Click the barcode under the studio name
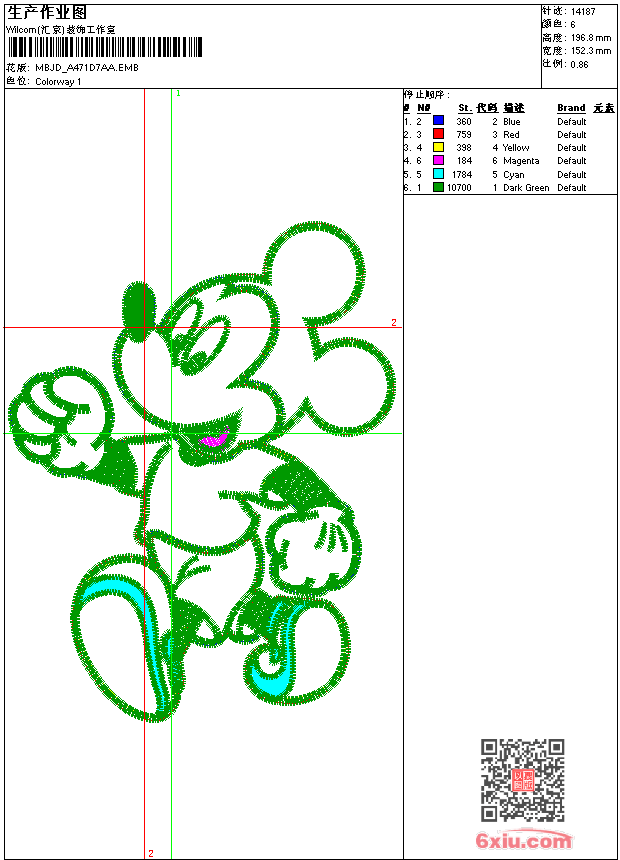The width and height of the screenshot is (620, 860). coord(105,47)
